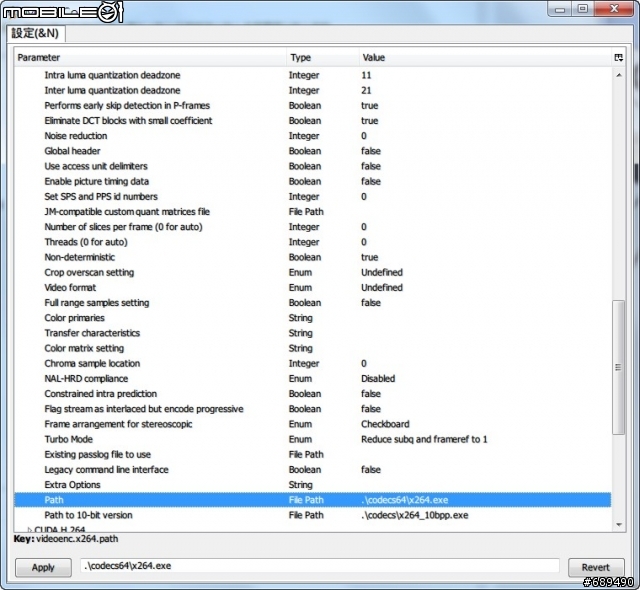Image resolution: width=640 pixels, height=590 pixels.
Task: Click the .\codecs\x264_10bpp.exe value
Action: coord(415,515)
